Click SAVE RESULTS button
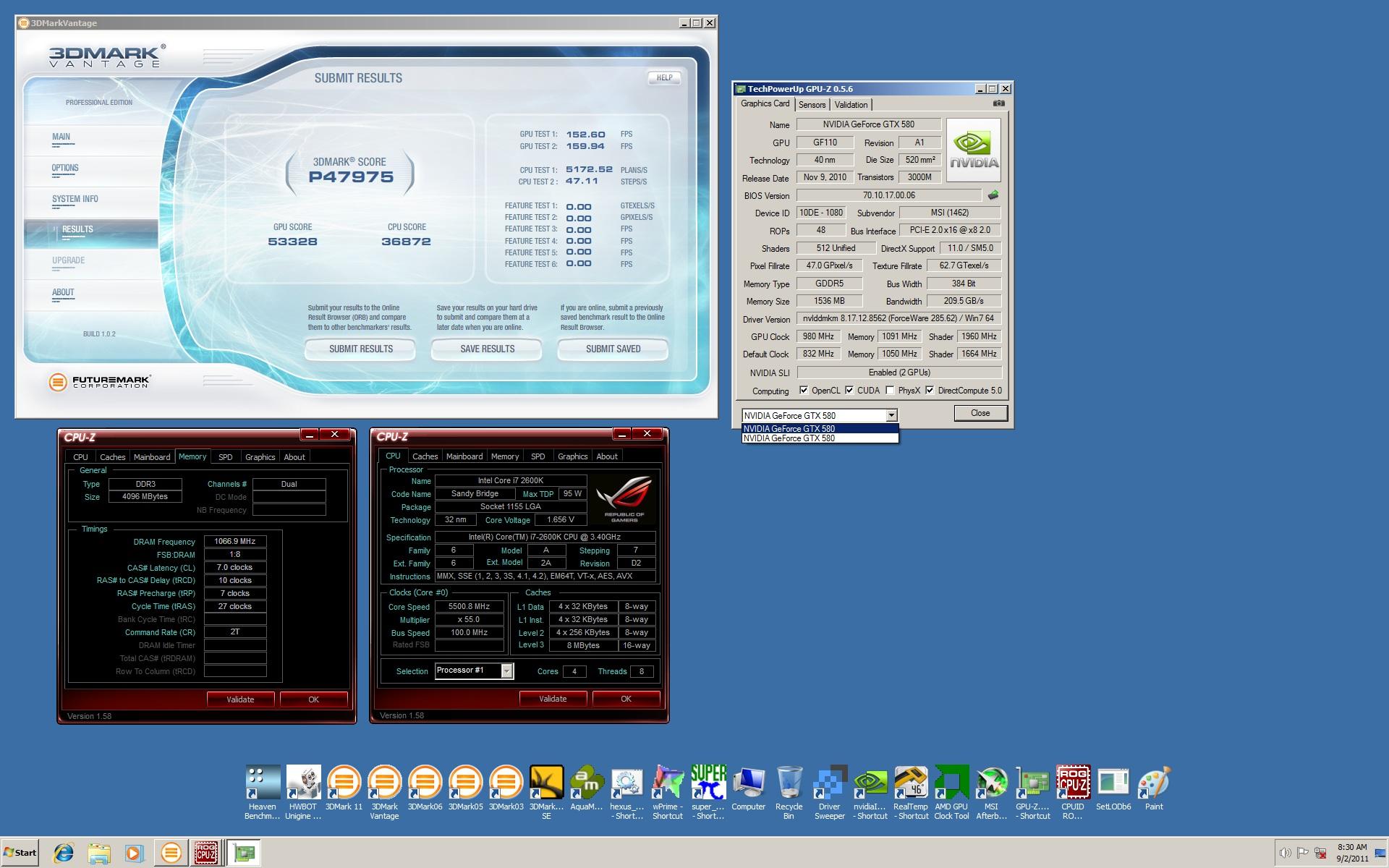Viewport: 1389px width, 868px height. point(487,349)
